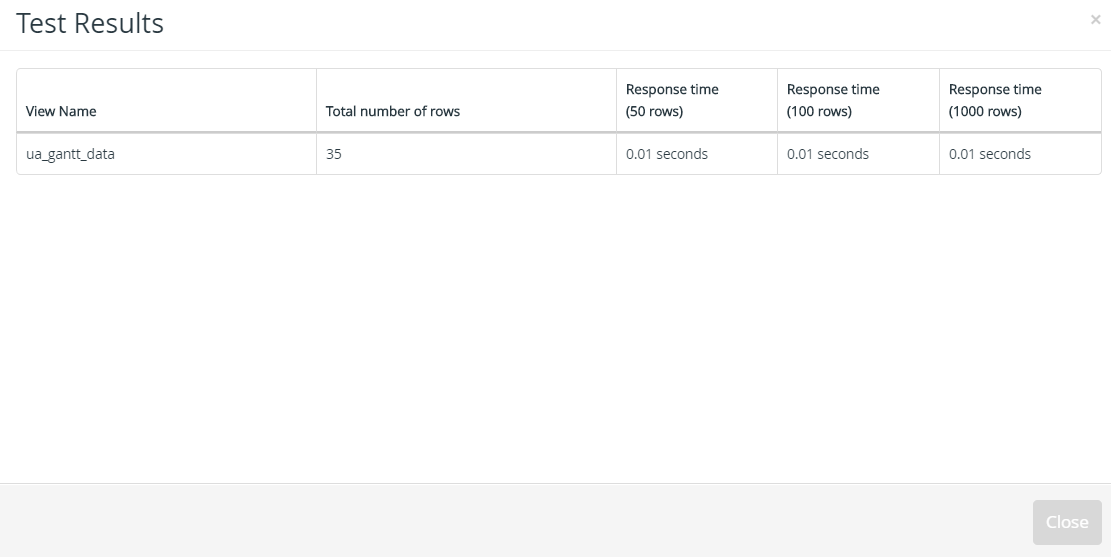
Task: Click 0.01 seconds under the 100 rows column
Action: 828,154
